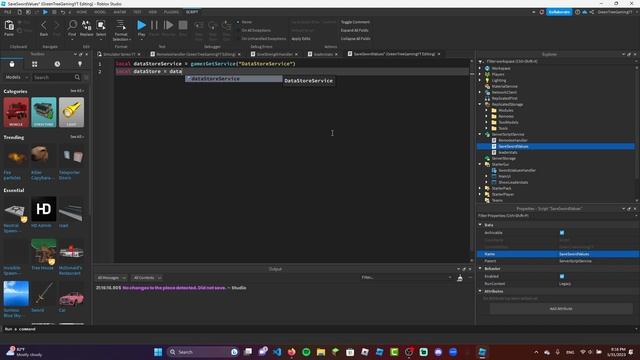
Task: Click See All next to Categories
Action: pyautogui.click(x=76, y=91)
